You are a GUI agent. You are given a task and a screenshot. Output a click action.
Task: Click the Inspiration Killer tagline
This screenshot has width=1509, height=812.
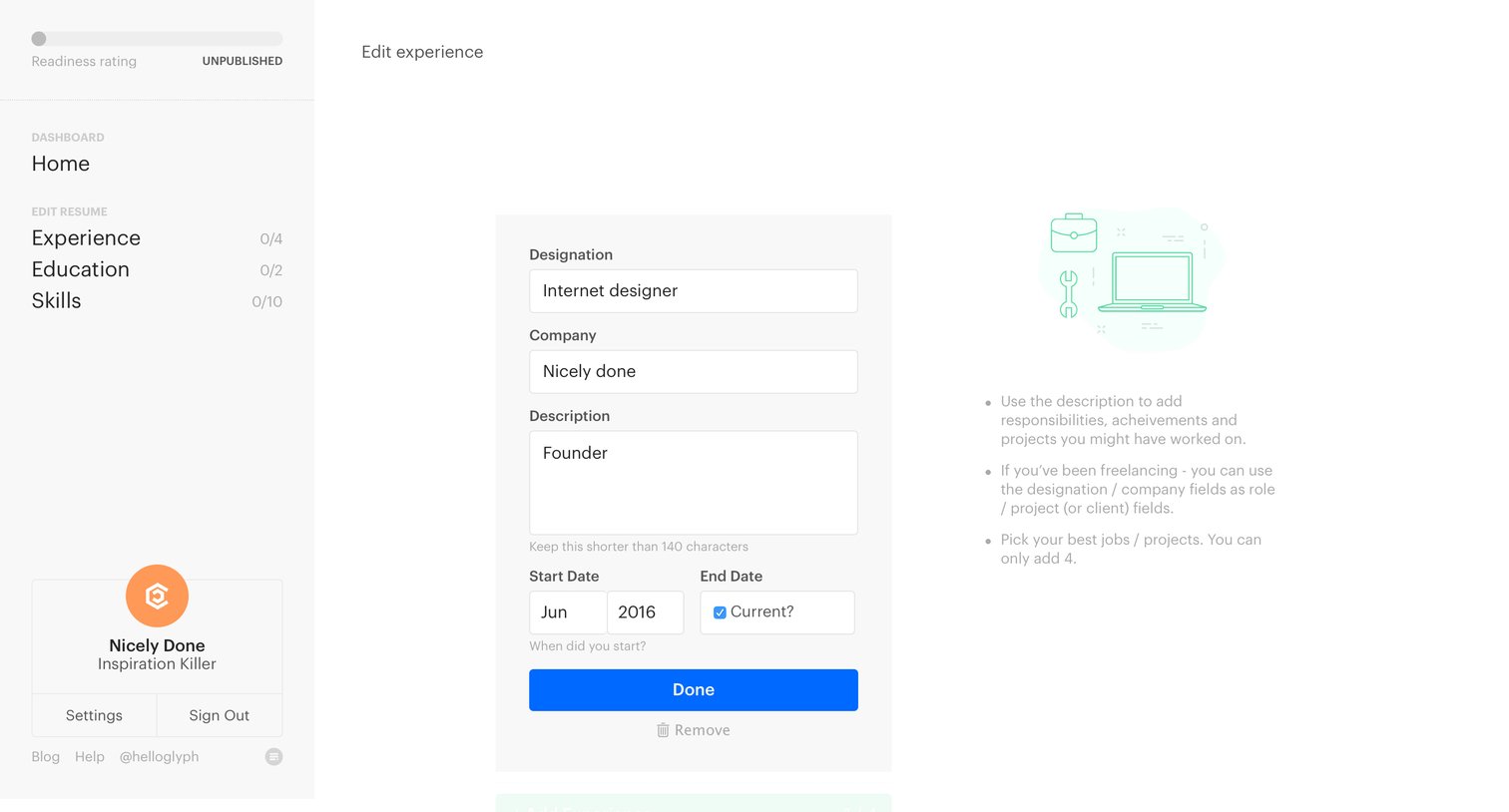[x=157, y=664]
